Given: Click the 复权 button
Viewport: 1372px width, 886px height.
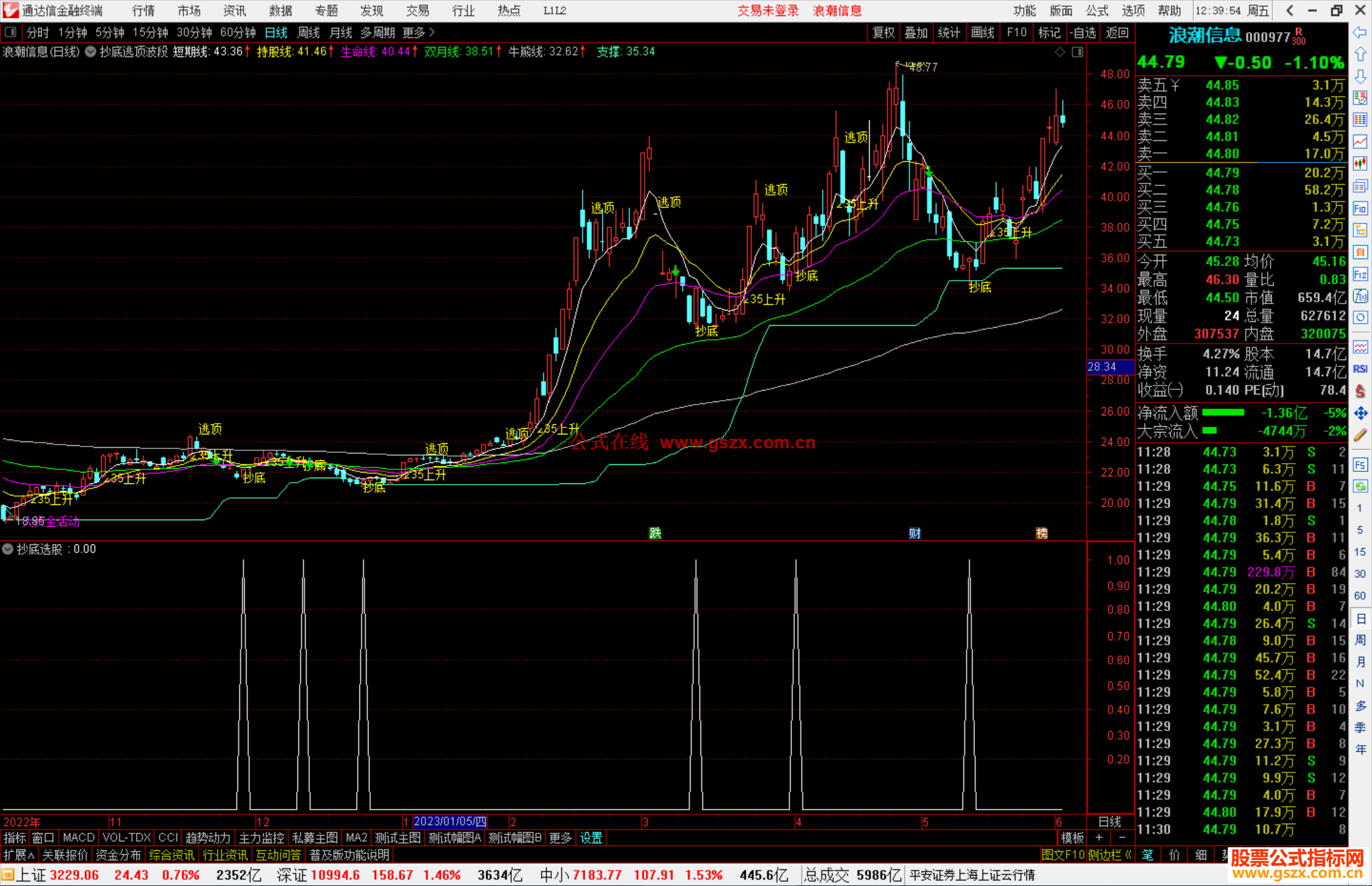Looking at the screenshot, I should pyautogui.click(x=883, y=32).
